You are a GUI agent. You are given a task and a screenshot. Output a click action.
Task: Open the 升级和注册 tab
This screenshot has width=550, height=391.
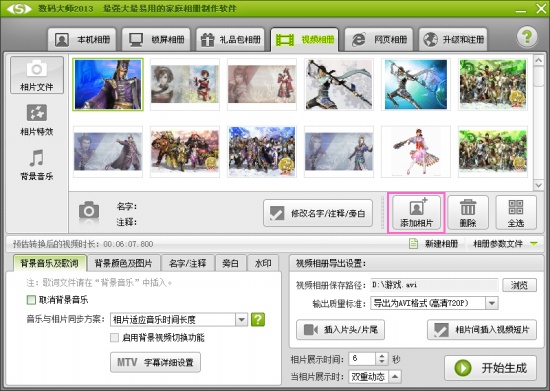pyautogui.click(x=453, y=40)
